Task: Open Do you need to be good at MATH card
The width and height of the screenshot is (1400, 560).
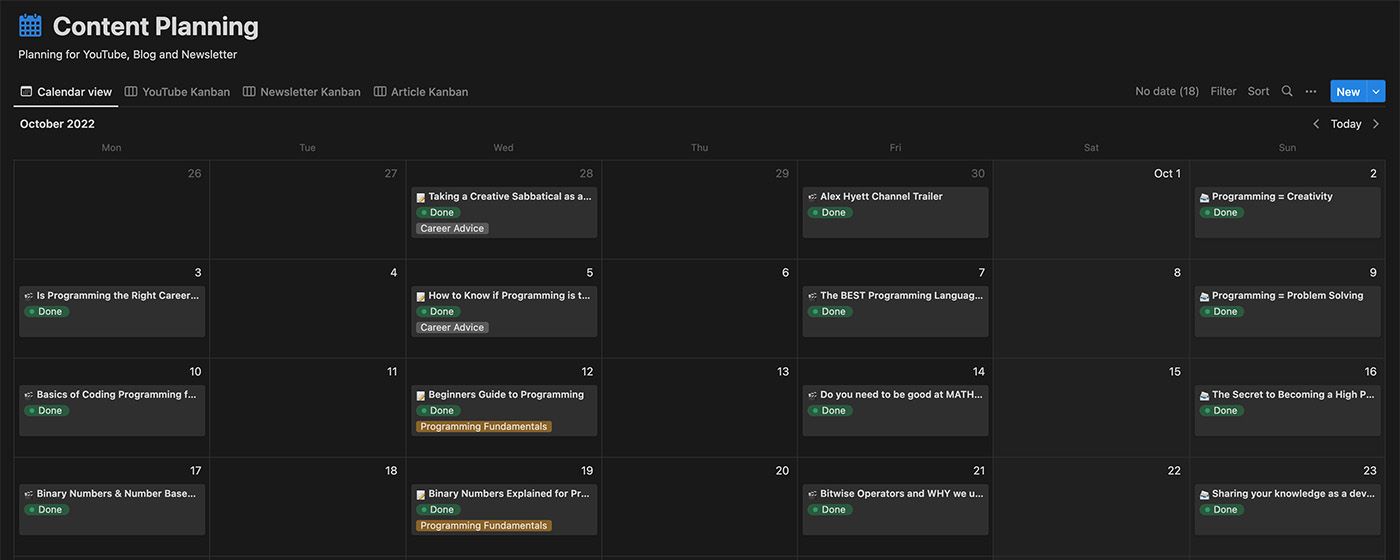Action: [895, 410]
